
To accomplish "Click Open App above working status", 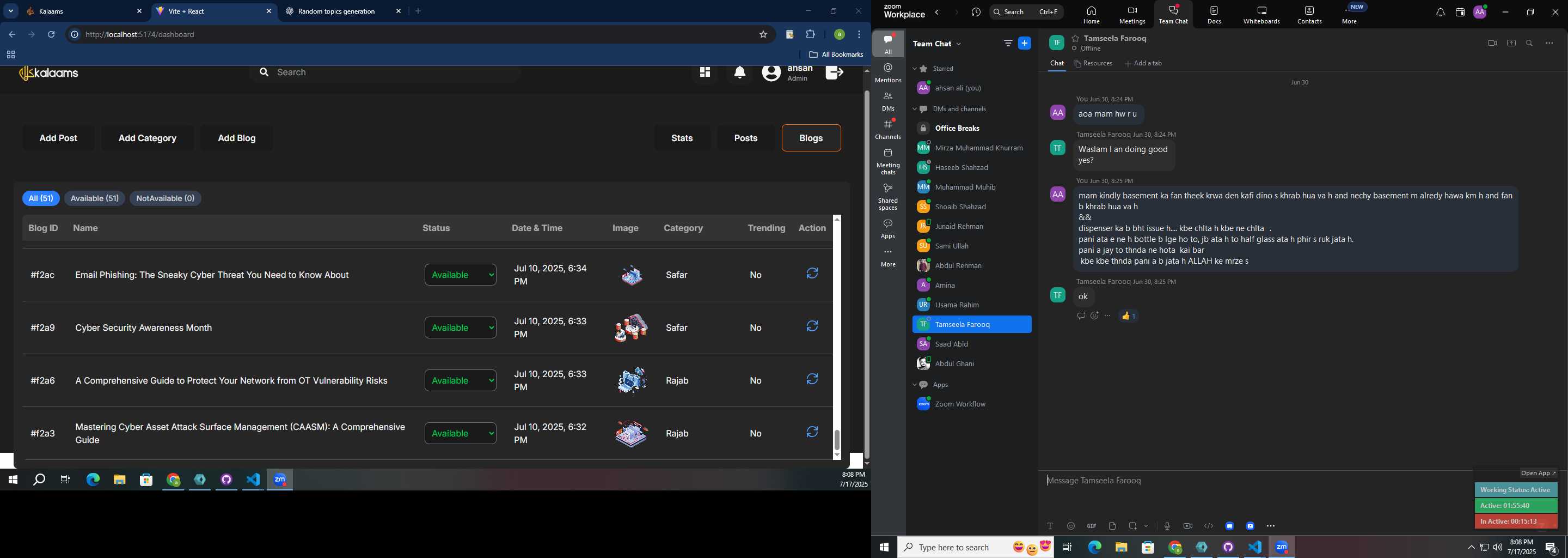I will click(x=1538, y=474).
